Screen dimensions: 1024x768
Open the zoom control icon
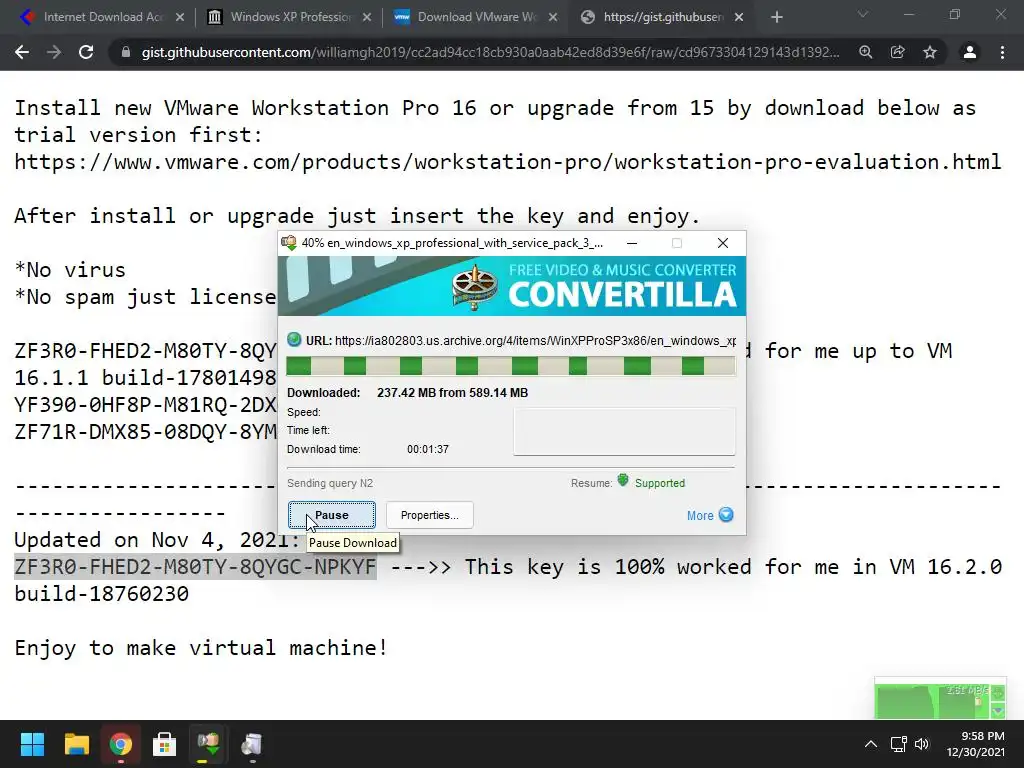click(x=866, y=52)
